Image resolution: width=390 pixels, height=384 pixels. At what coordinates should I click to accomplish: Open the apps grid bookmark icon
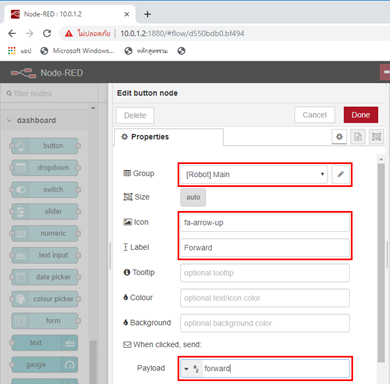pos(12,51)
